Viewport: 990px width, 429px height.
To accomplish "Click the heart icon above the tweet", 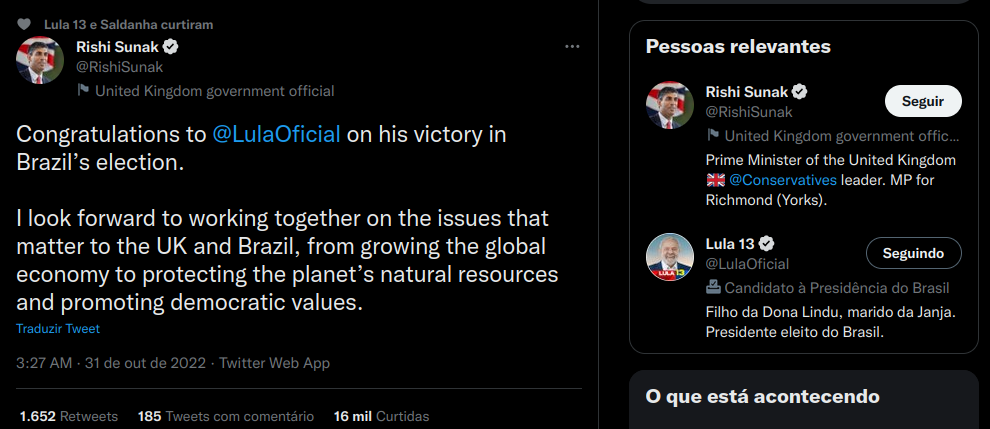I will [x=24, y=24].
